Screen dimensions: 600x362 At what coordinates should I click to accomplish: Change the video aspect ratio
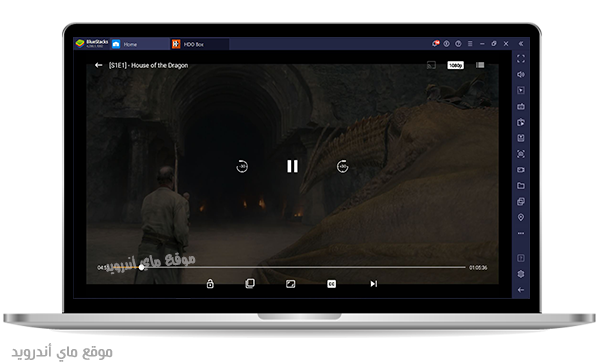click(x=291, y=284)
